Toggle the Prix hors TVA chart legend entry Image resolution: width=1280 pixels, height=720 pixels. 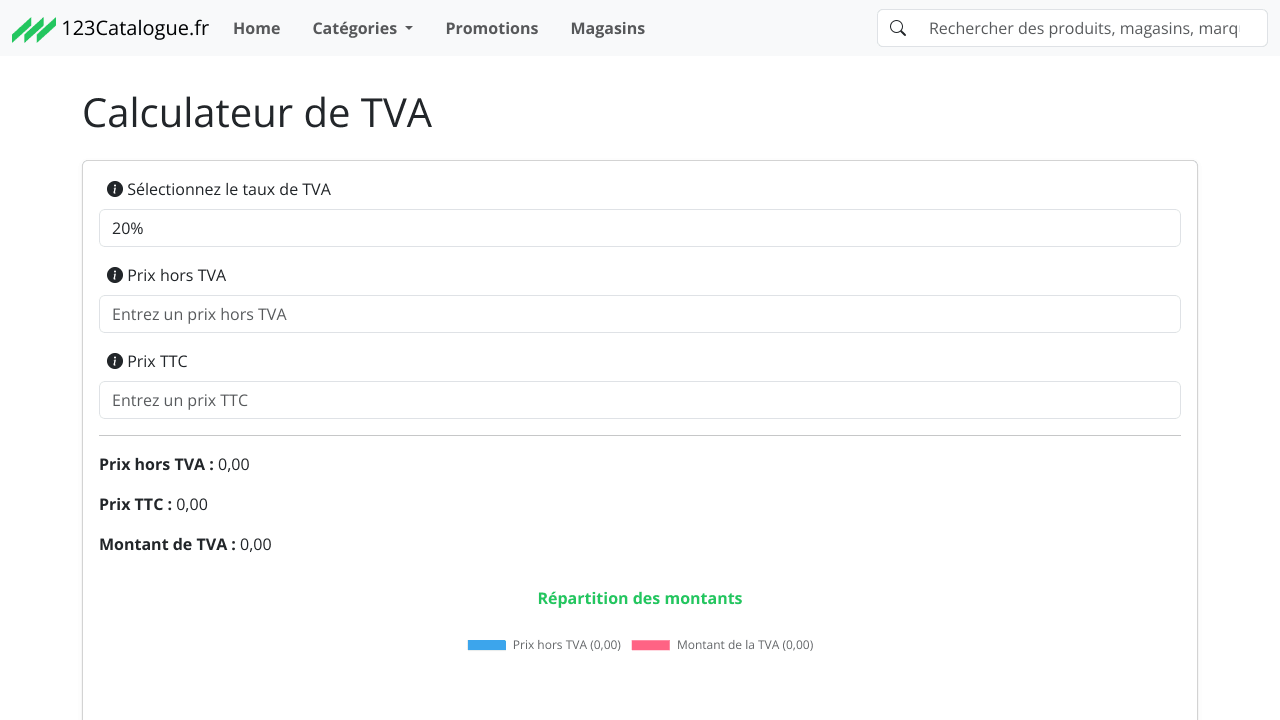point(565,645)
